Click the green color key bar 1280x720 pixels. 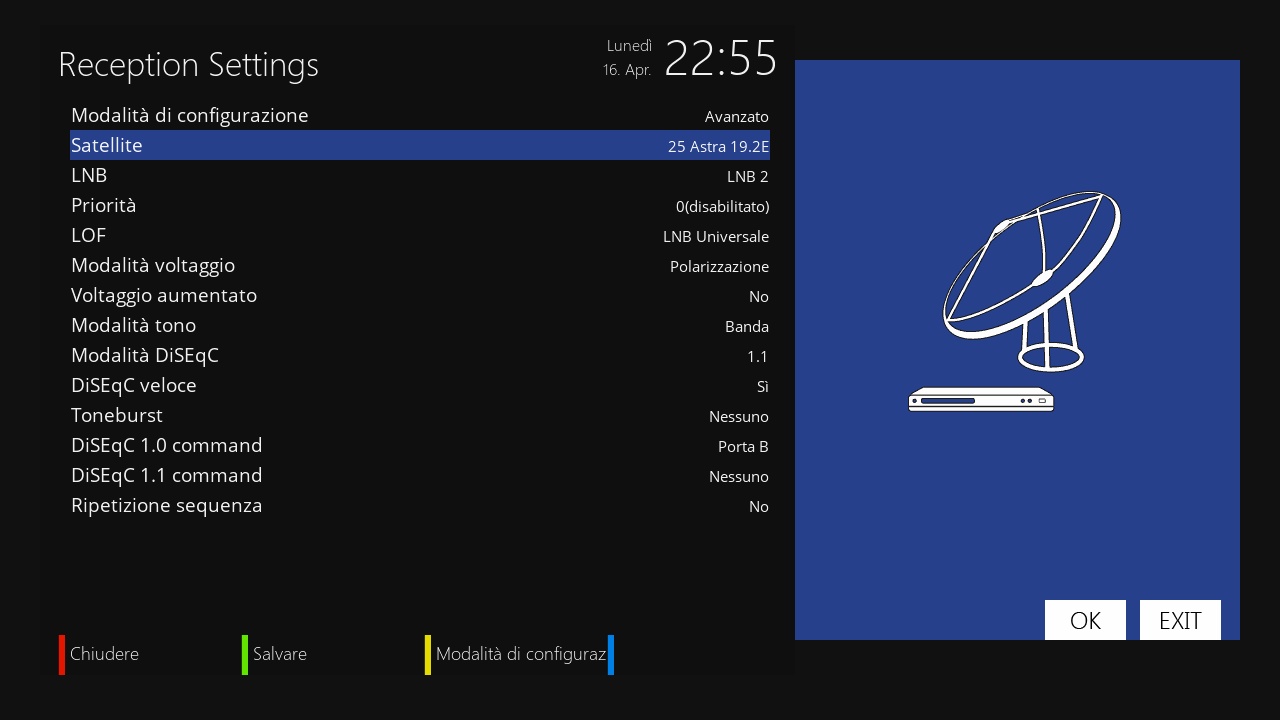[245, 655]
